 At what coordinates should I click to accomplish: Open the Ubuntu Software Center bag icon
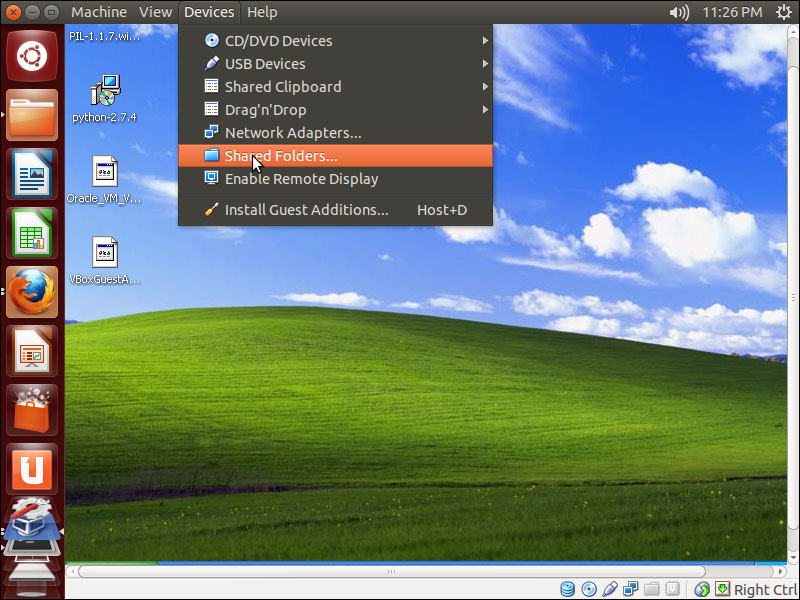[x=32, y=410]
